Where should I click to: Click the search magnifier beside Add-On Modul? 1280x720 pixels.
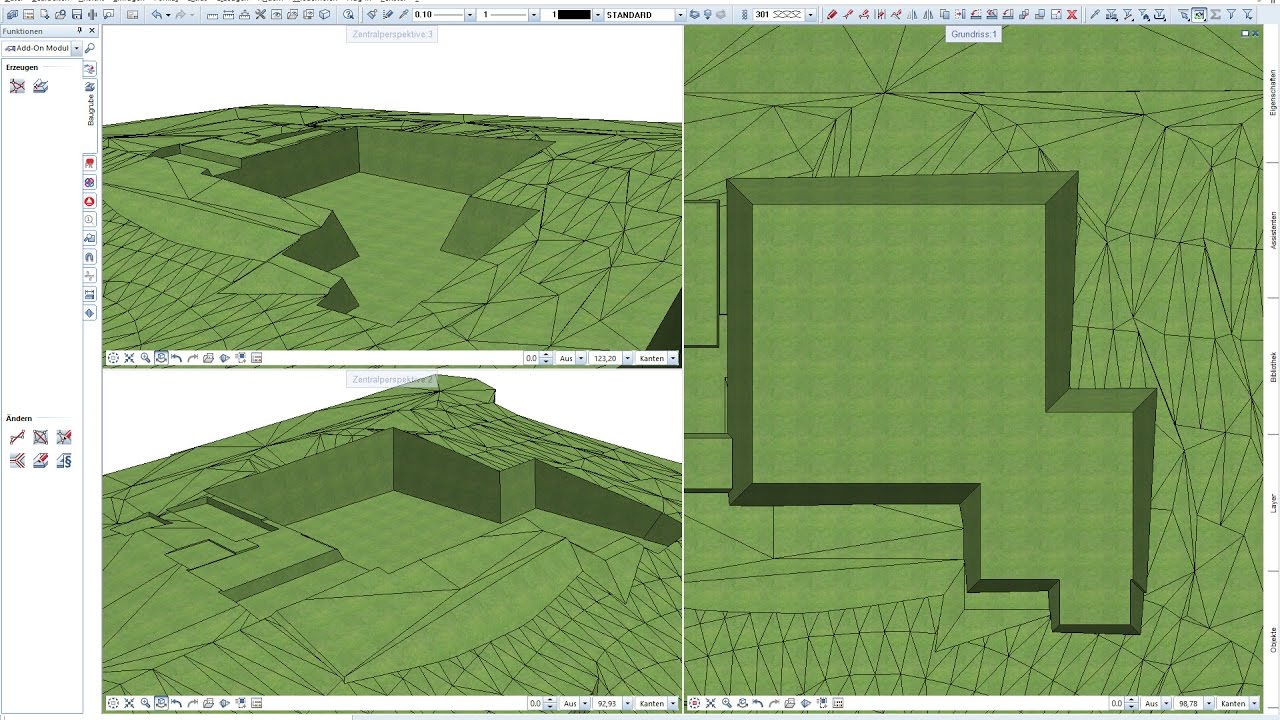(x=89, y=48)
